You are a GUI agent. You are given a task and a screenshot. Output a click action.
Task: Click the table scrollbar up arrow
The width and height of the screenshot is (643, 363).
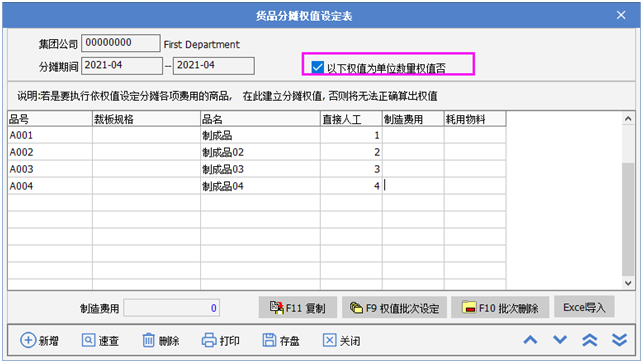[x=628, y=119]
